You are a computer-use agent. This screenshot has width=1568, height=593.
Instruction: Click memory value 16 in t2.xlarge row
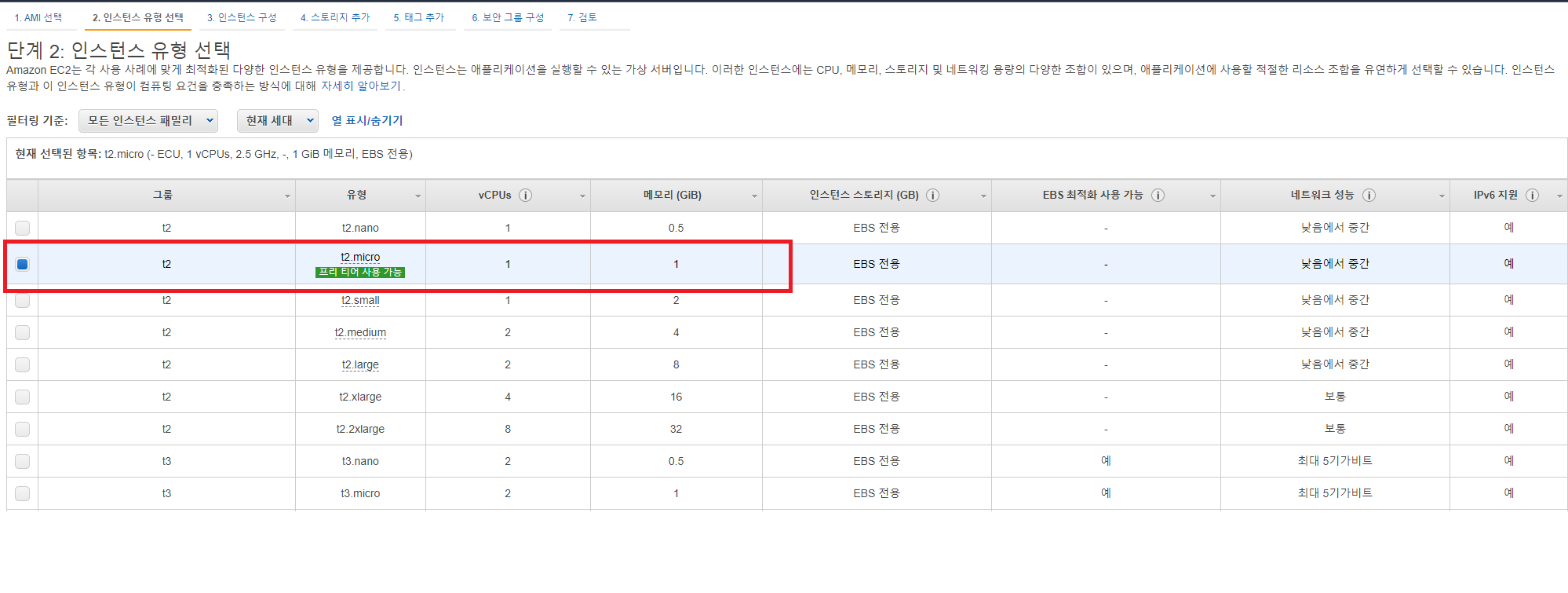676,397
